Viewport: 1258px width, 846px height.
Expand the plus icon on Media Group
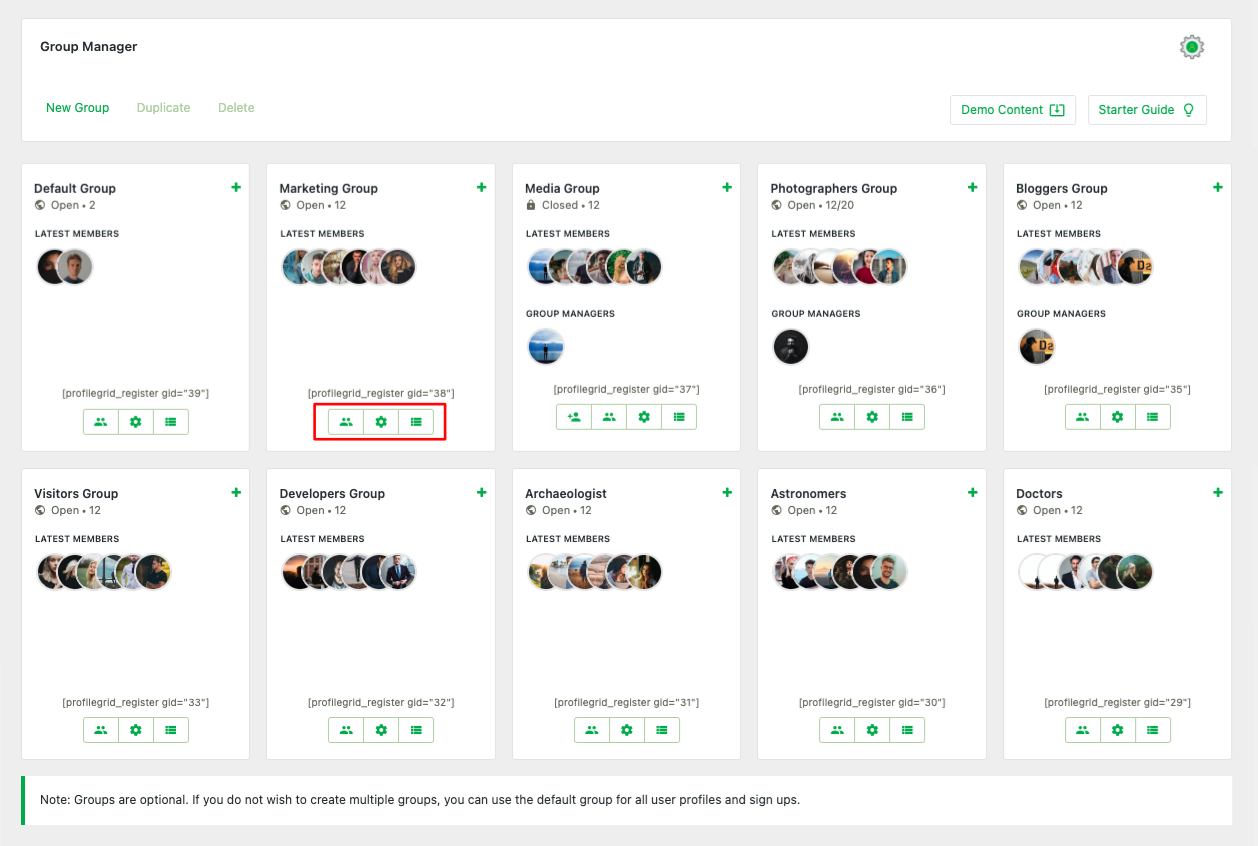pyautogui.click(x=727, y=187)
